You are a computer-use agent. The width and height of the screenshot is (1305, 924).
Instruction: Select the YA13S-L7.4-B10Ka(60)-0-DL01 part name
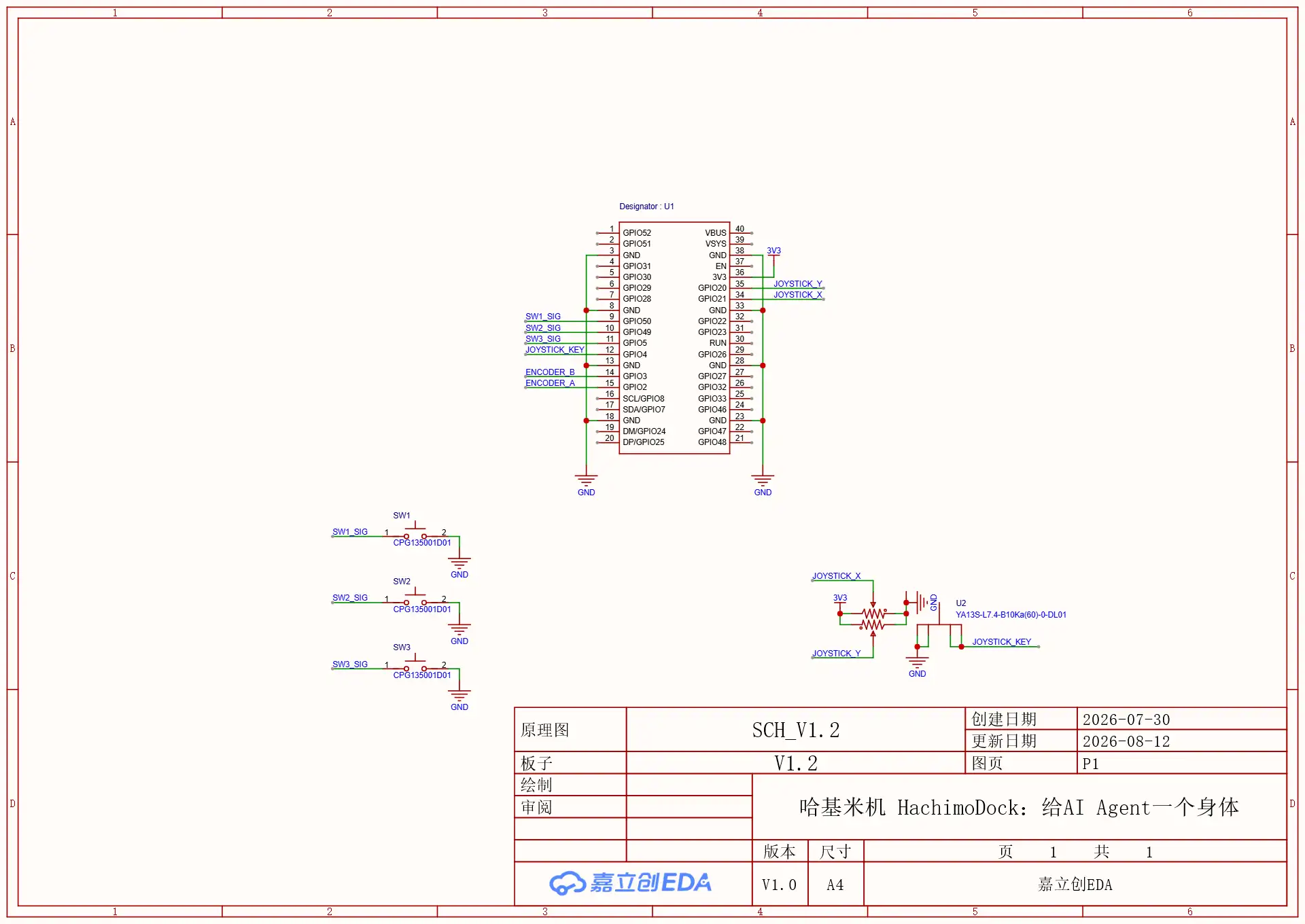pos(1011,615)
